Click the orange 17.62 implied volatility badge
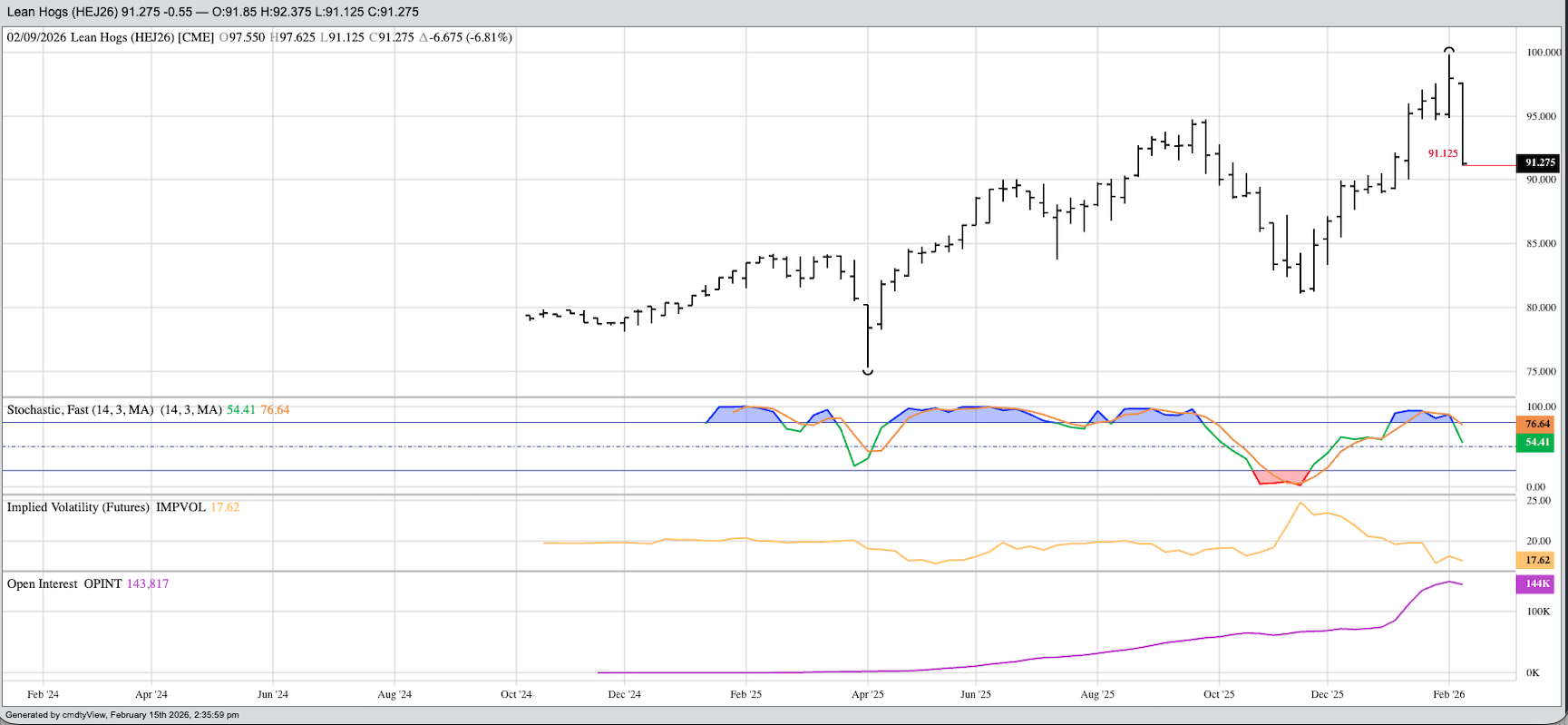 click(1537, 560)
